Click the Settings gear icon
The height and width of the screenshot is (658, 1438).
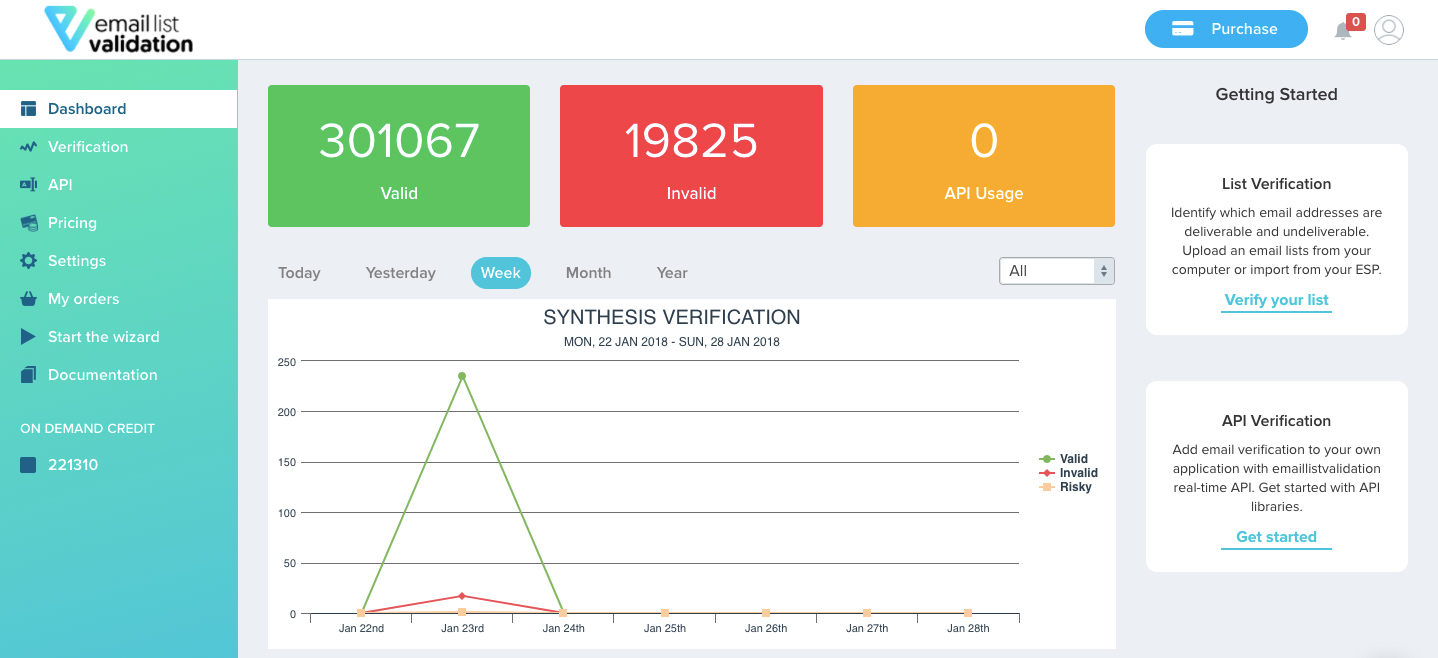click(28, 261)
